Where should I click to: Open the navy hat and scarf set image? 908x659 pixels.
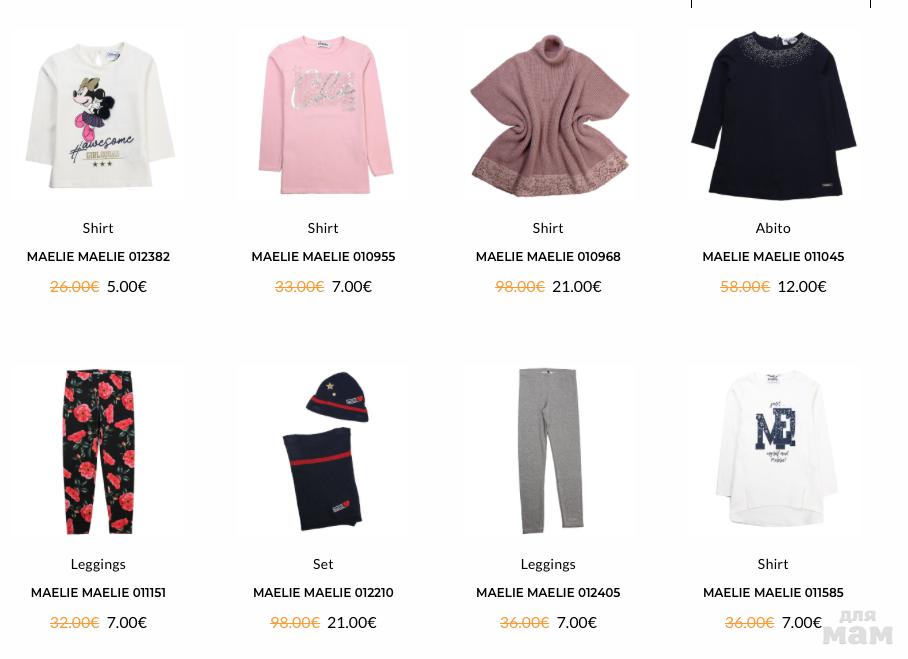tap(323, 450)
